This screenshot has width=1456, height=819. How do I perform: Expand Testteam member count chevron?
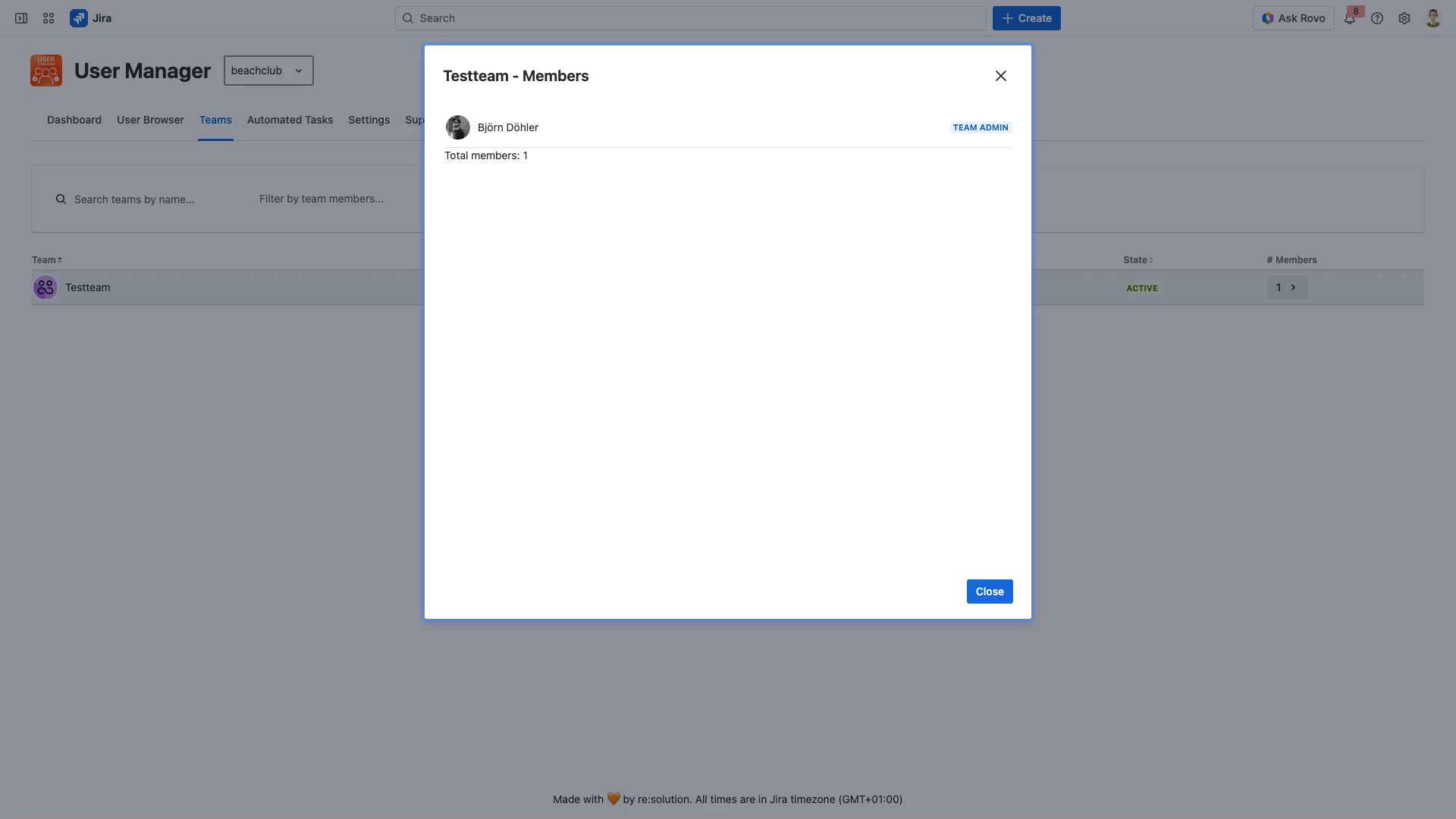tap(1294, 287)
